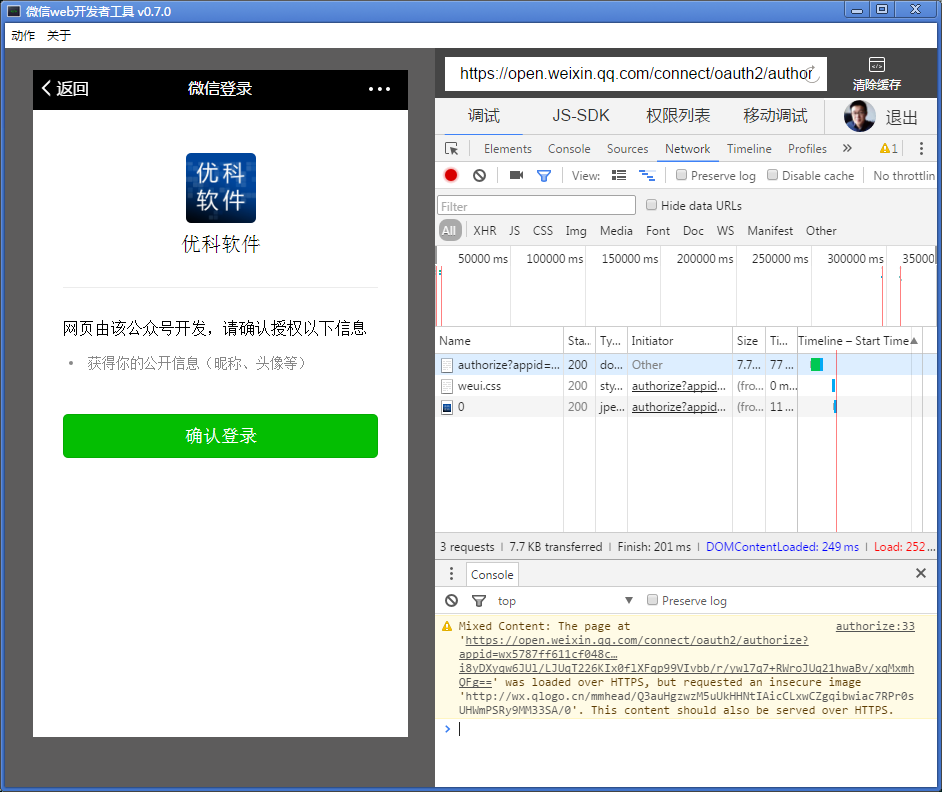The height and width of the screenshot is (792, 942).
Task: Open the Console panel tab
Action: coord(569,148)
